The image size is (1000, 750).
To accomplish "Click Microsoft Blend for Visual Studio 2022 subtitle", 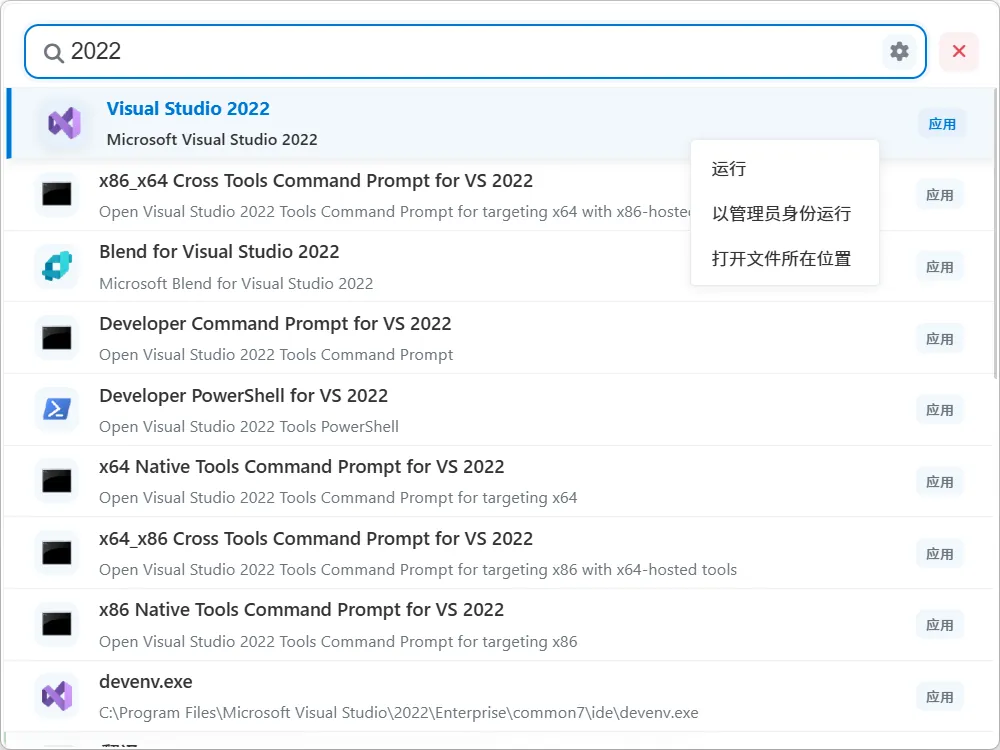I will (x=236, y=283).
